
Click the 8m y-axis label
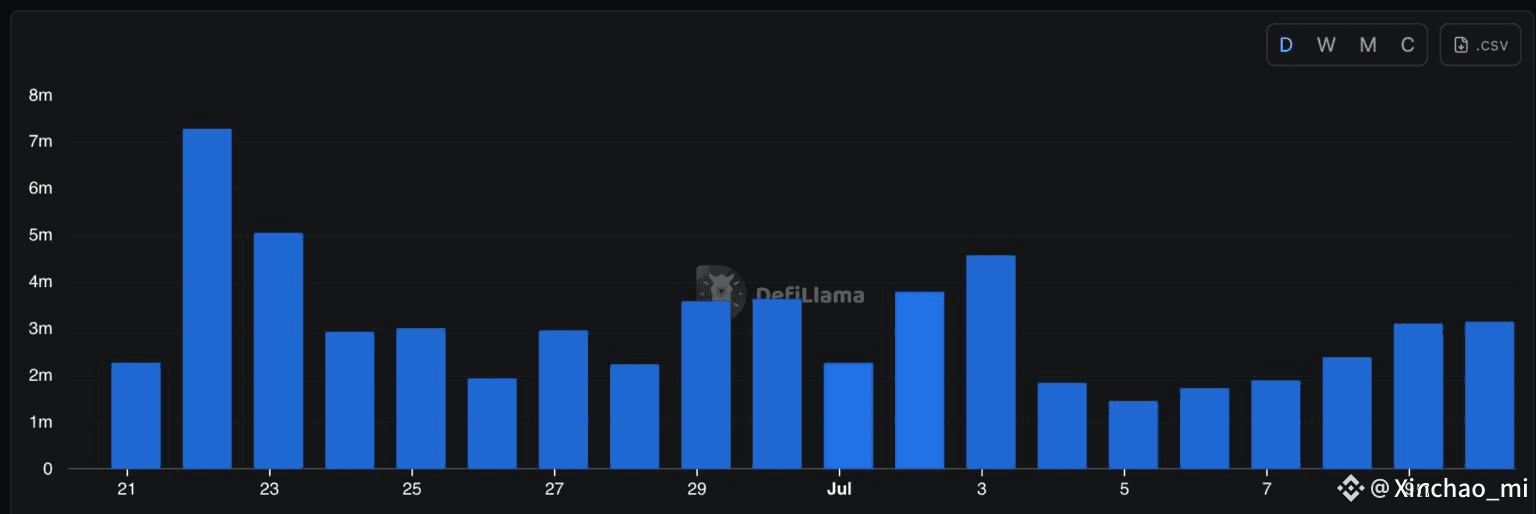[x=40, y=95]
